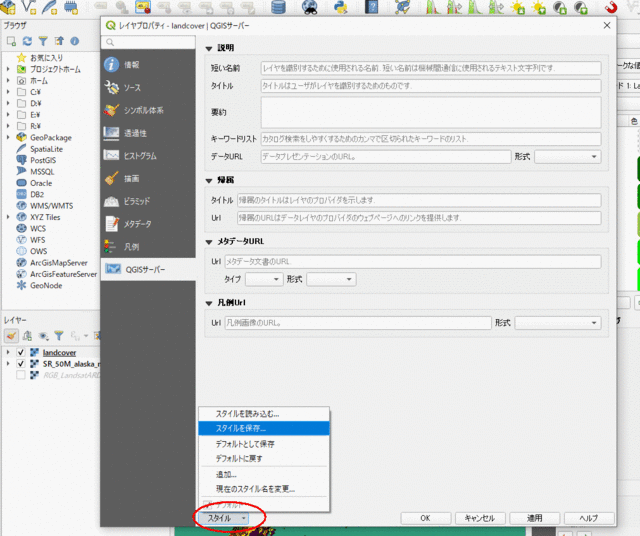The image size is (640, 536).
Task: Open the Python console toolbar icon
Action: point(340,7)
